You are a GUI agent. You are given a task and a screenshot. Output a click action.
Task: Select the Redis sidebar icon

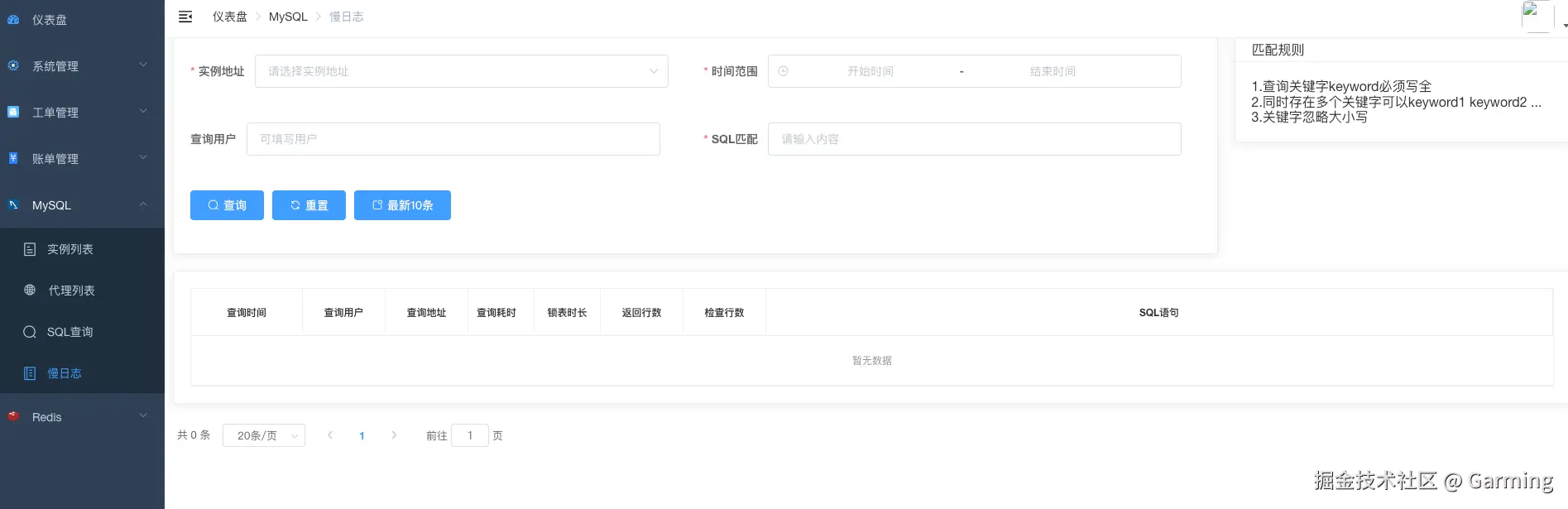click(13, 416)
